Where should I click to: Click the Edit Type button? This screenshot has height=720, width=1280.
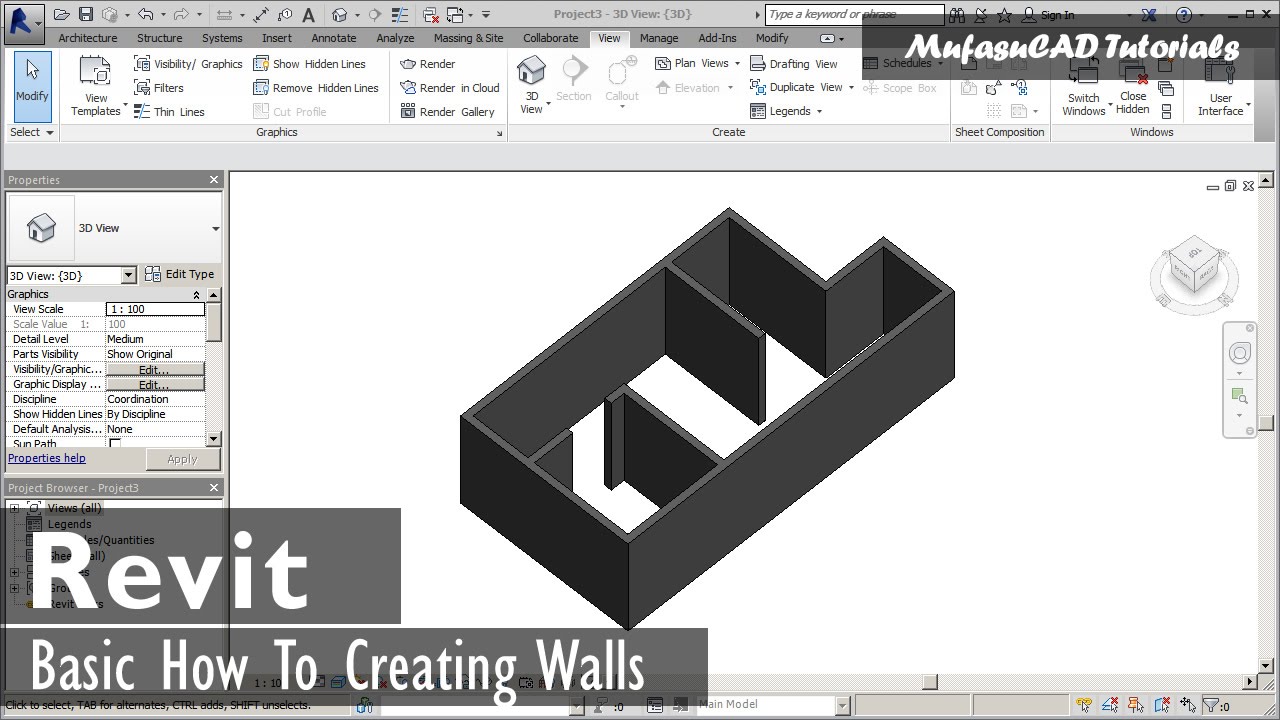180,274
